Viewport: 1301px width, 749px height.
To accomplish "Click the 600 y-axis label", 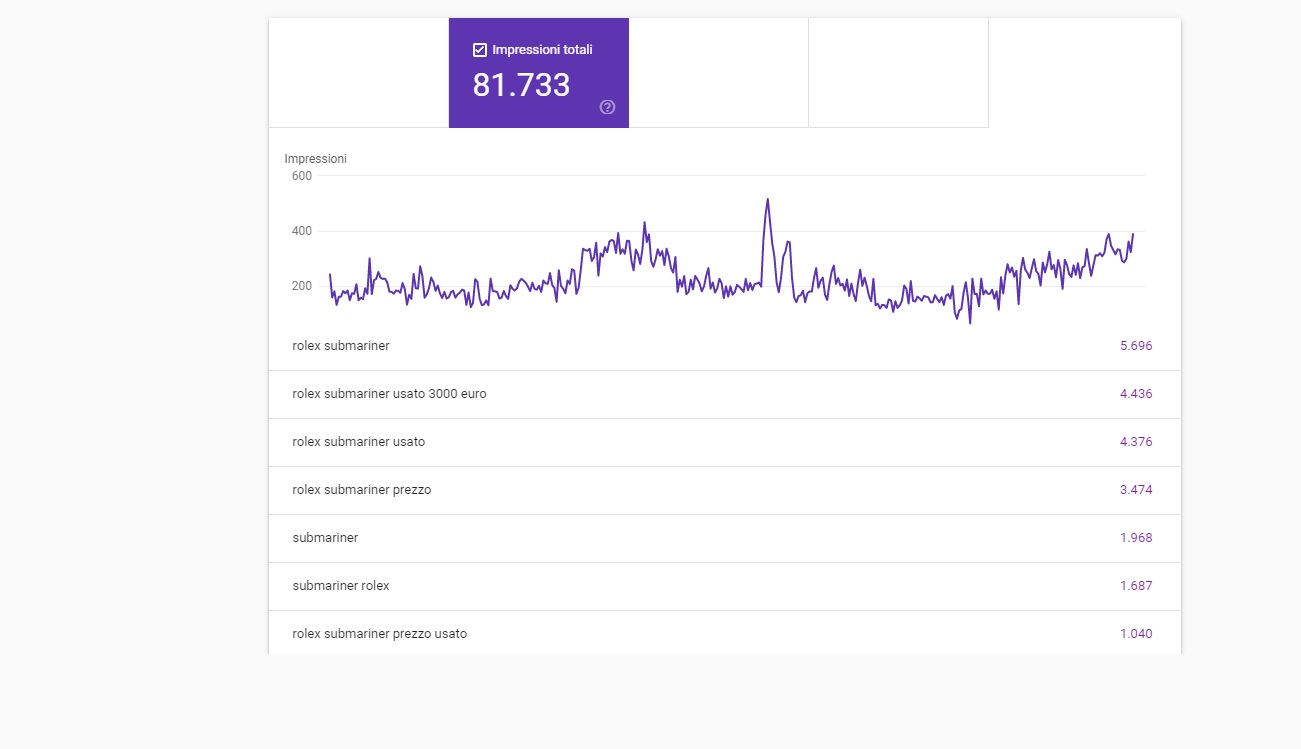I will point(301,176).
